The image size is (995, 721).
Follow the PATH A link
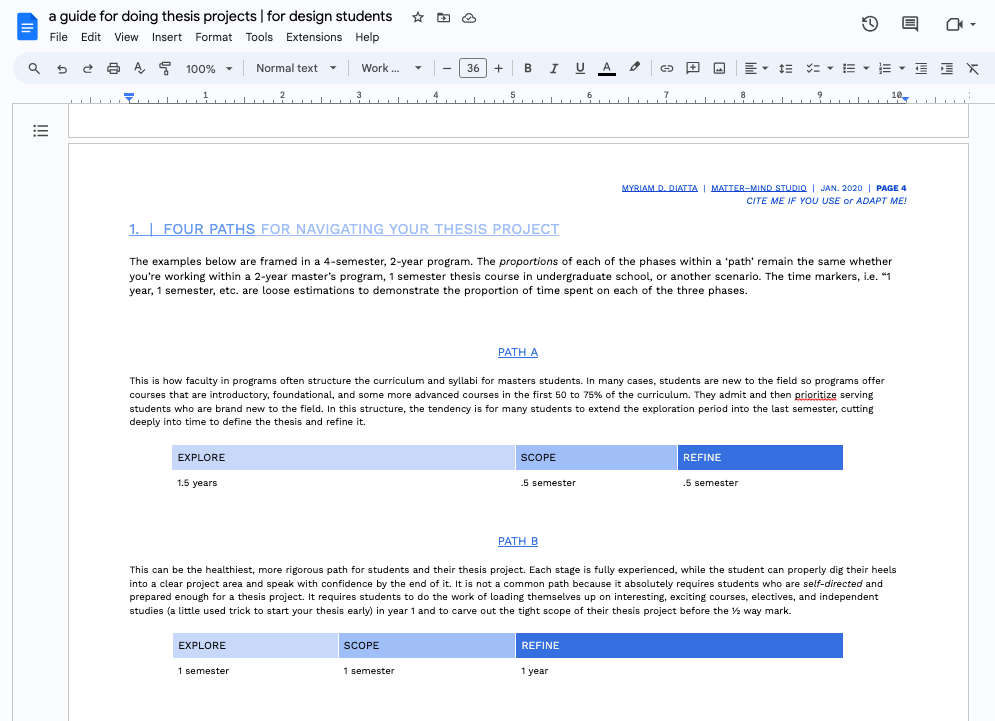518,352
